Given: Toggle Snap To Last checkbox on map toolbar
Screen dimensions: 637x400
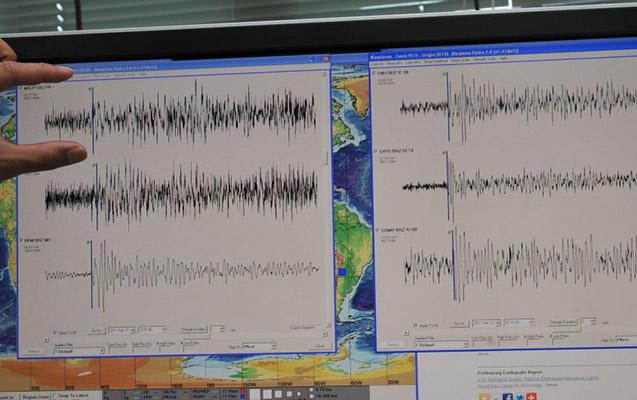Looking at the screenshot, I should click(55, 396).
